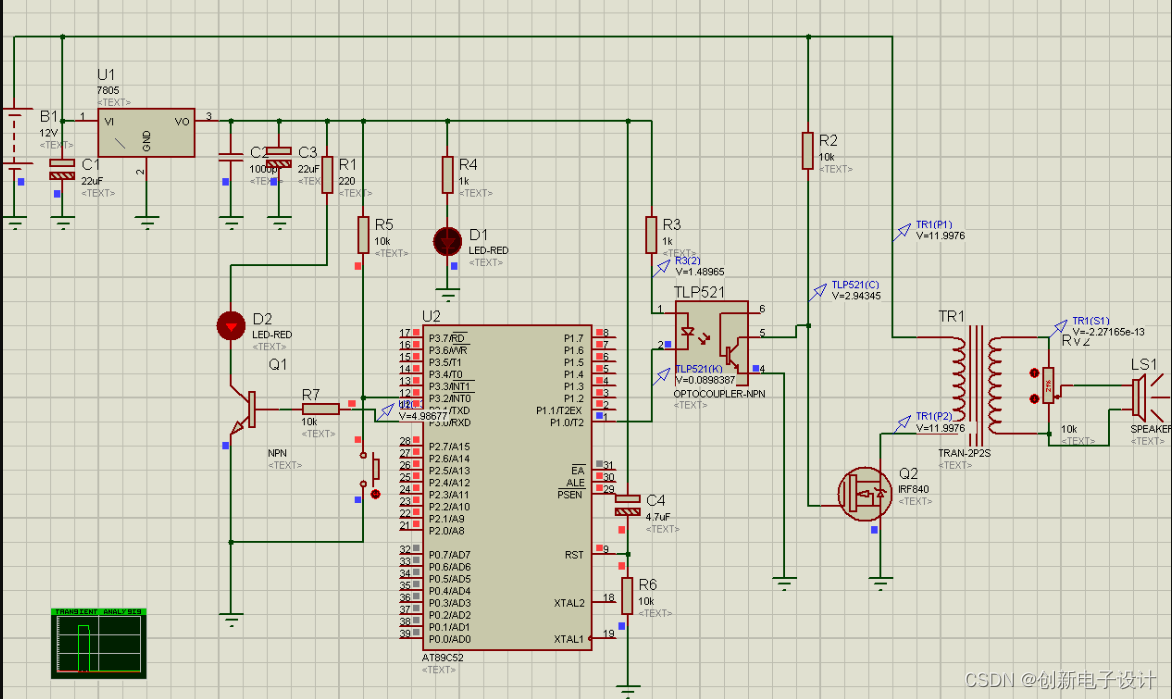
Task: Click the P3.7/RD pin label
Action: (448, 338)
